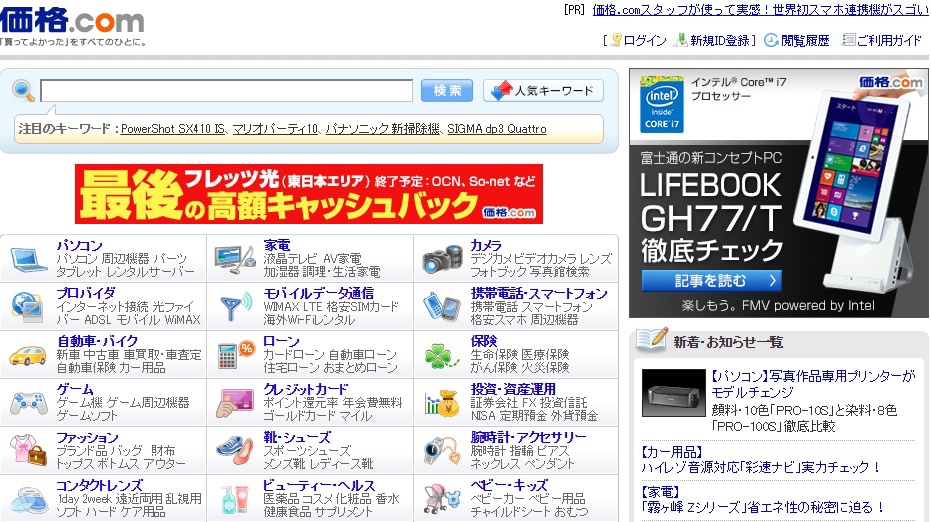Open keyword link PowerShot SX410 IS
This screenshot has width=931, height=522.
pyautogui.click(x=173, y=129)
